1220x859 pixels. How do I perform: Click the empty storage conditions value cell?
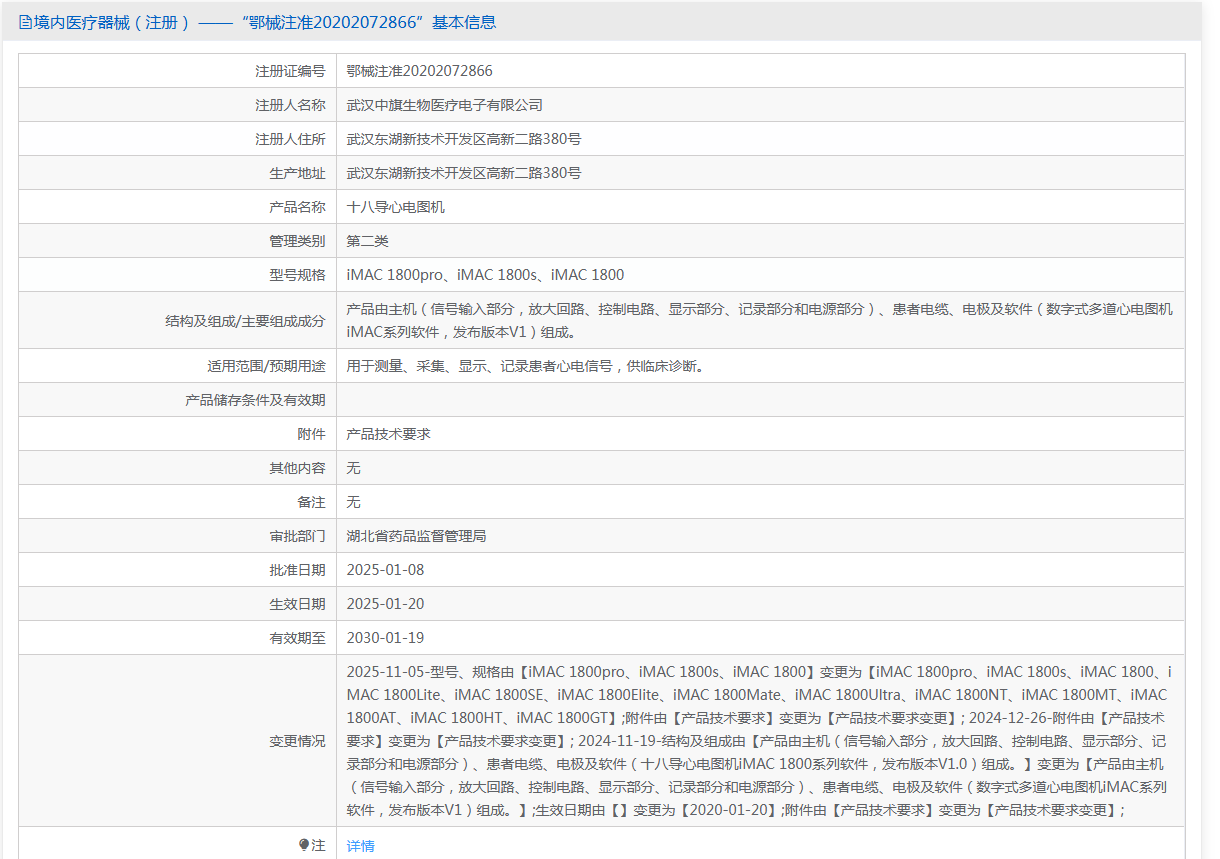click(x=761, y=400)
